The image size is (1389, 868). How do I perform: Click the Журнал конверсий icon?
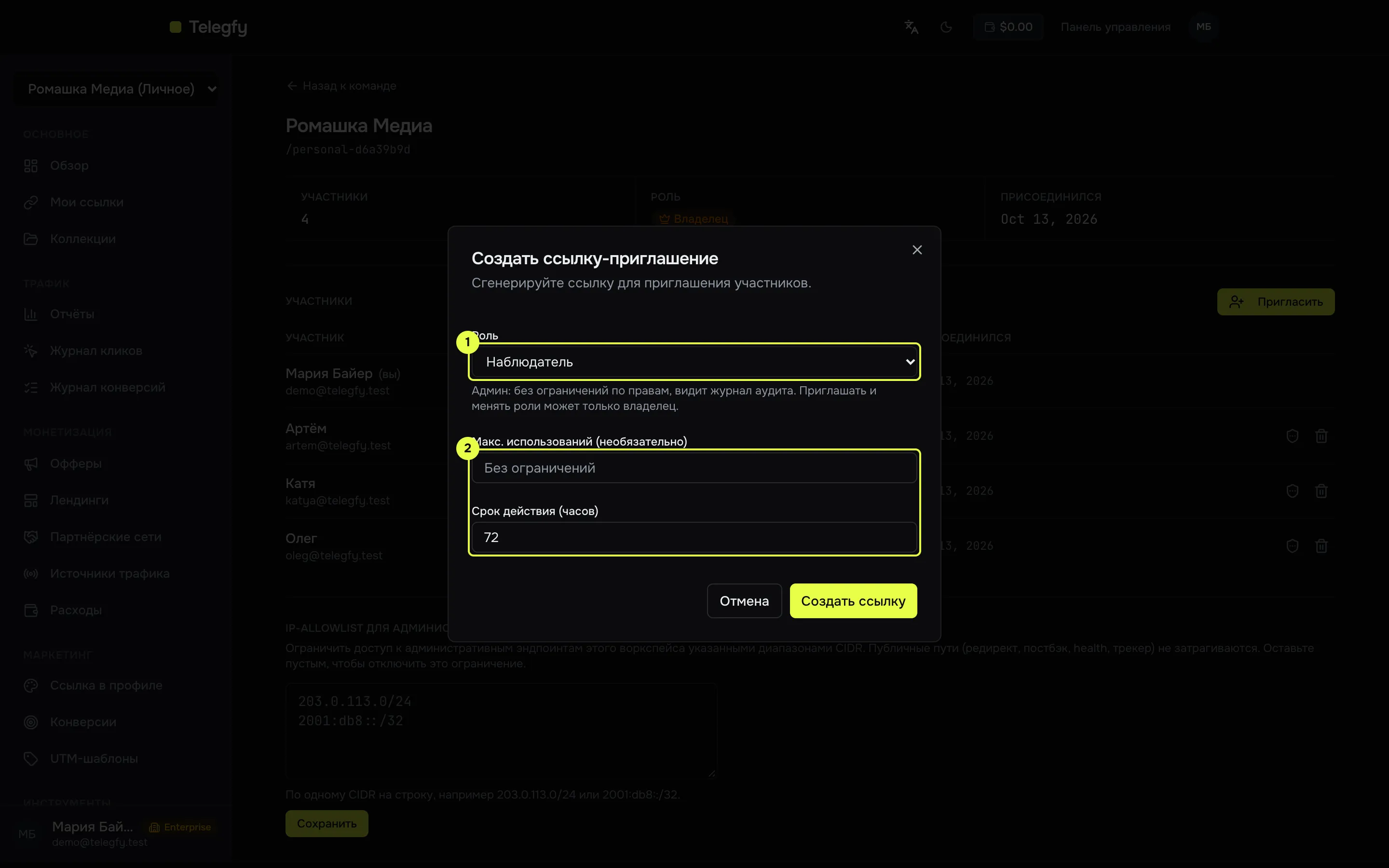tap(31, 388)
